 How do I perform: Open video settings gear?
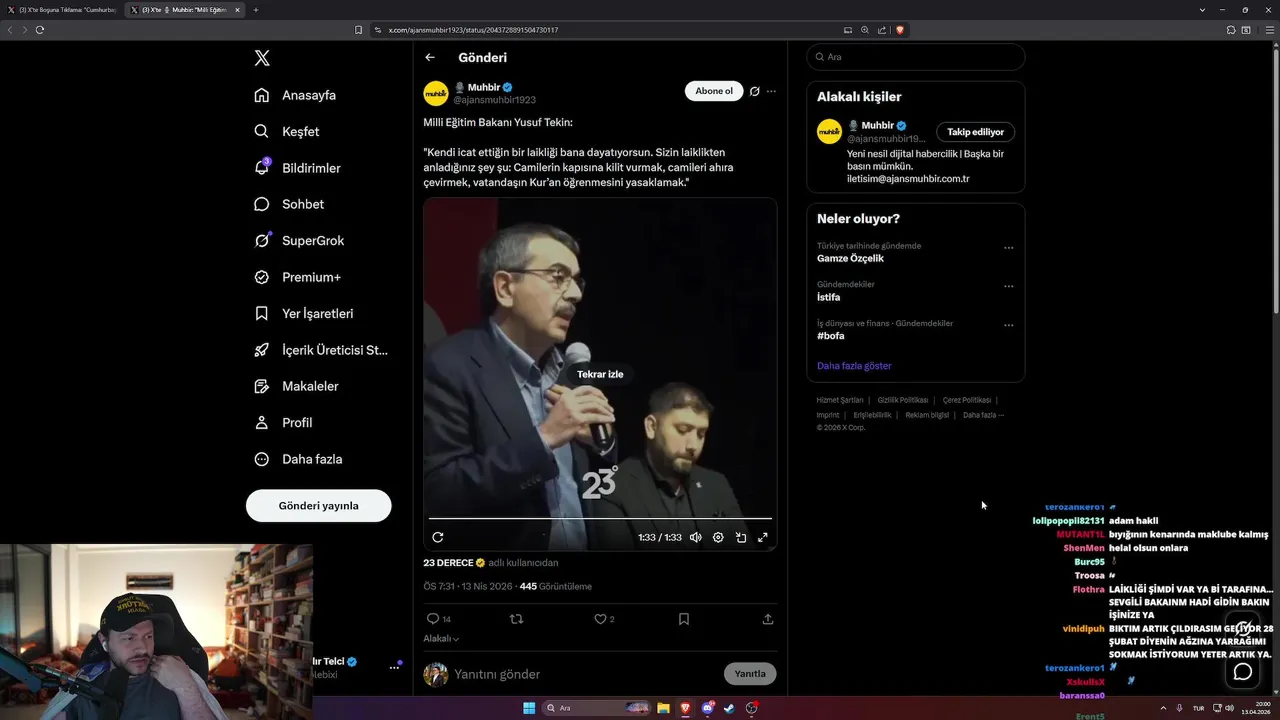click(x=718, y=537)
